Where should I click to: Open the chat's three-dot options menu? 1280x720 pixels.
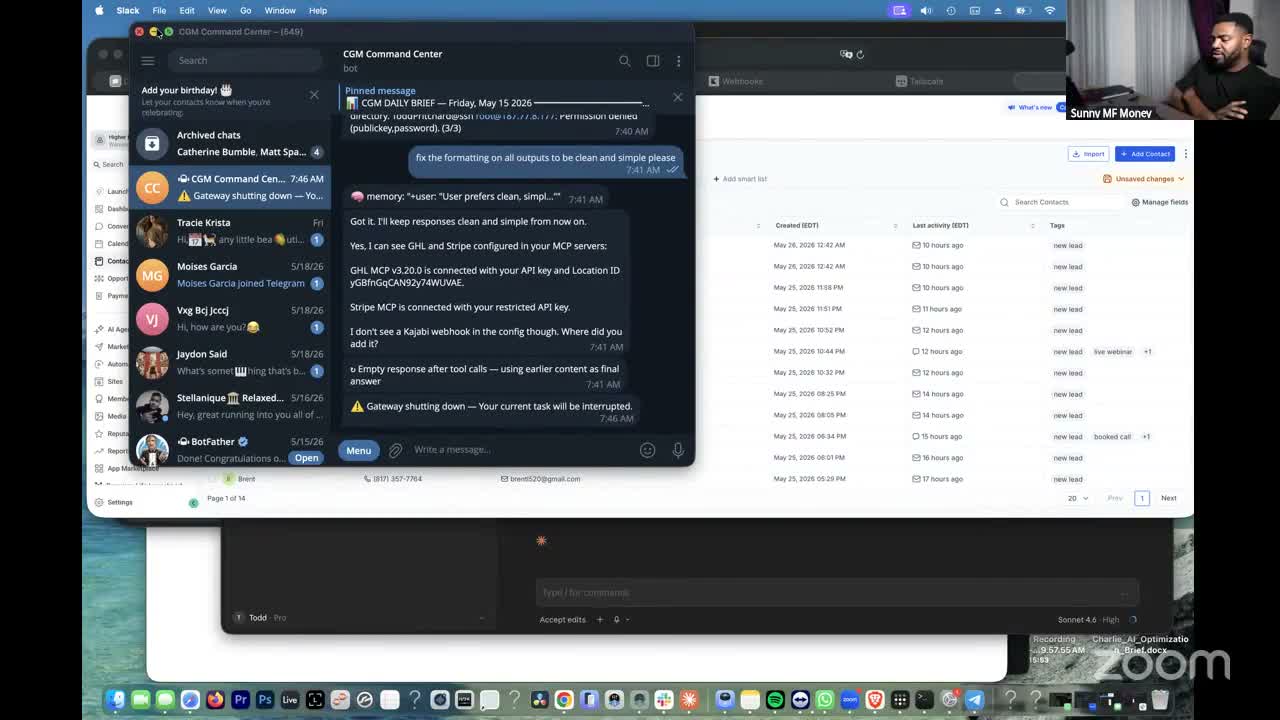click(679, 61)
